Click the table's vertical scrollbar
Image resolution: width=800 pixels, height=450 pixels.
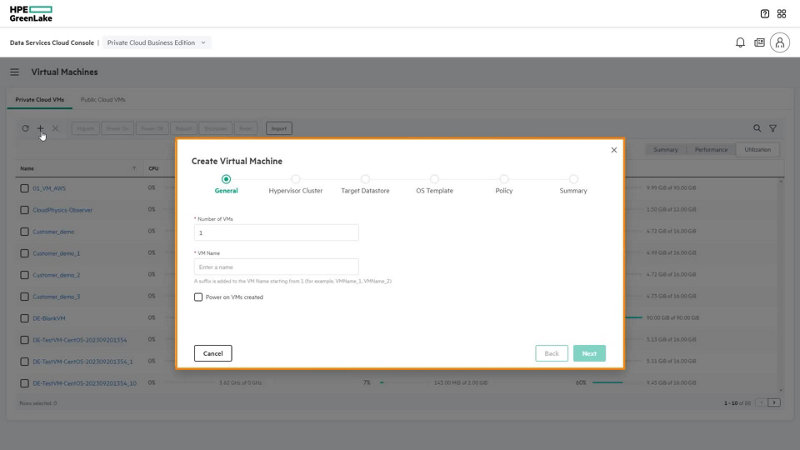[x=781, y=286]
